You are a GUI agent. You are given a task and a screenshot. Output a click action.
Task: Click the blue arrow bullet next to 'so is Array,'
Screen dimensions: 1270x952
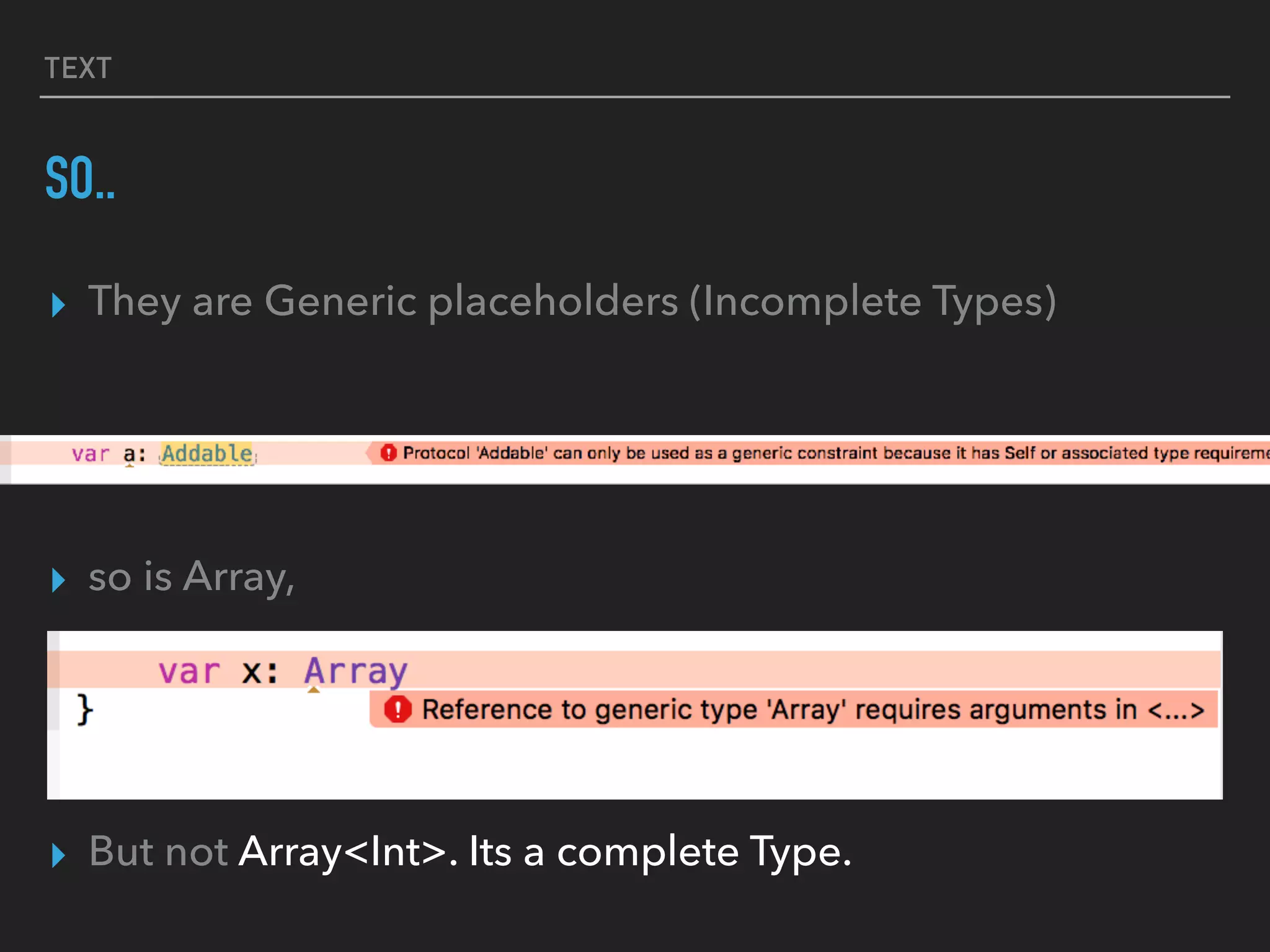(x=58, y=580)
